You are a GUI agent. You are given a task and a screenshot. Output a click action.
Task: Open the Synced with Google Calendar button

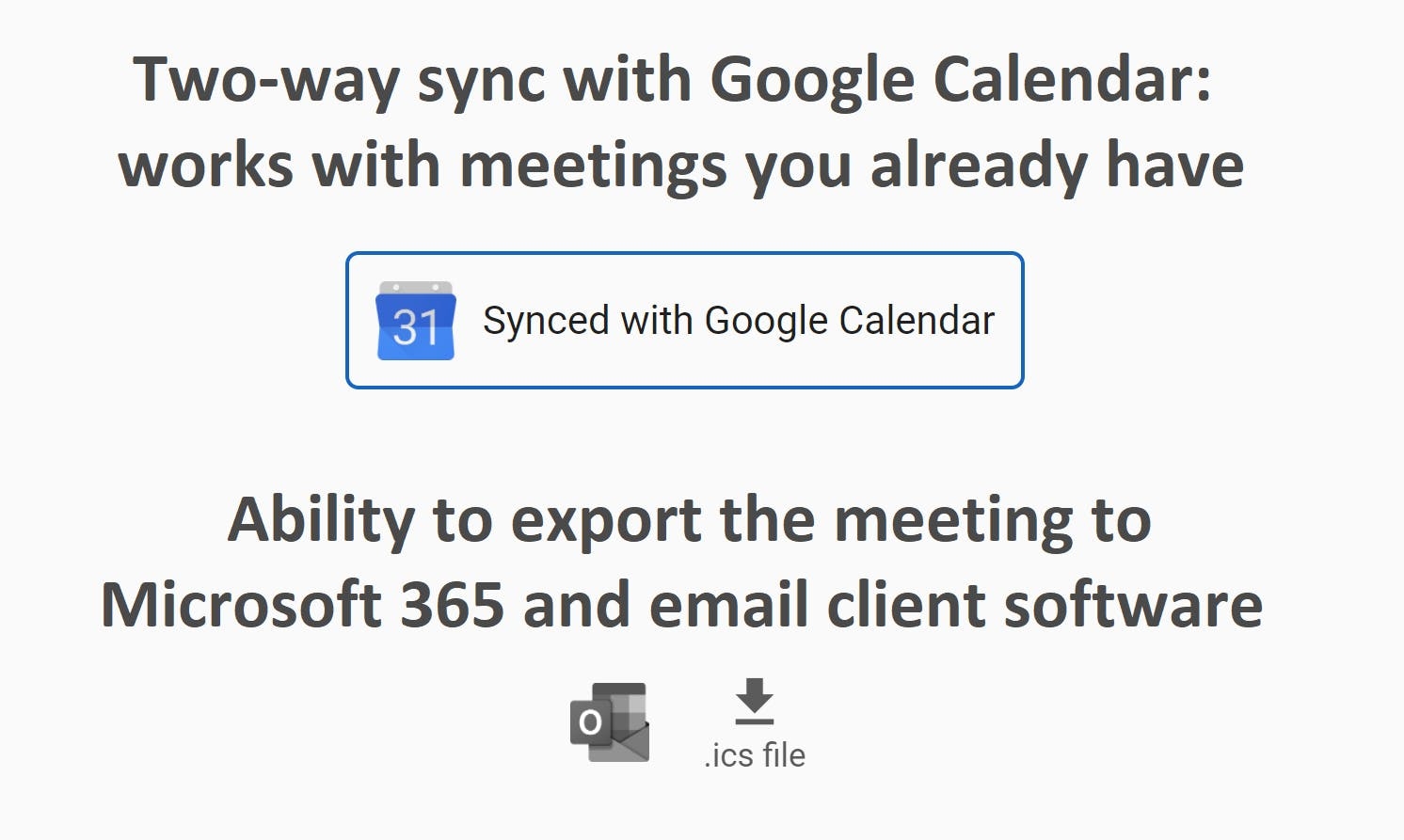(x=685, y=320)
